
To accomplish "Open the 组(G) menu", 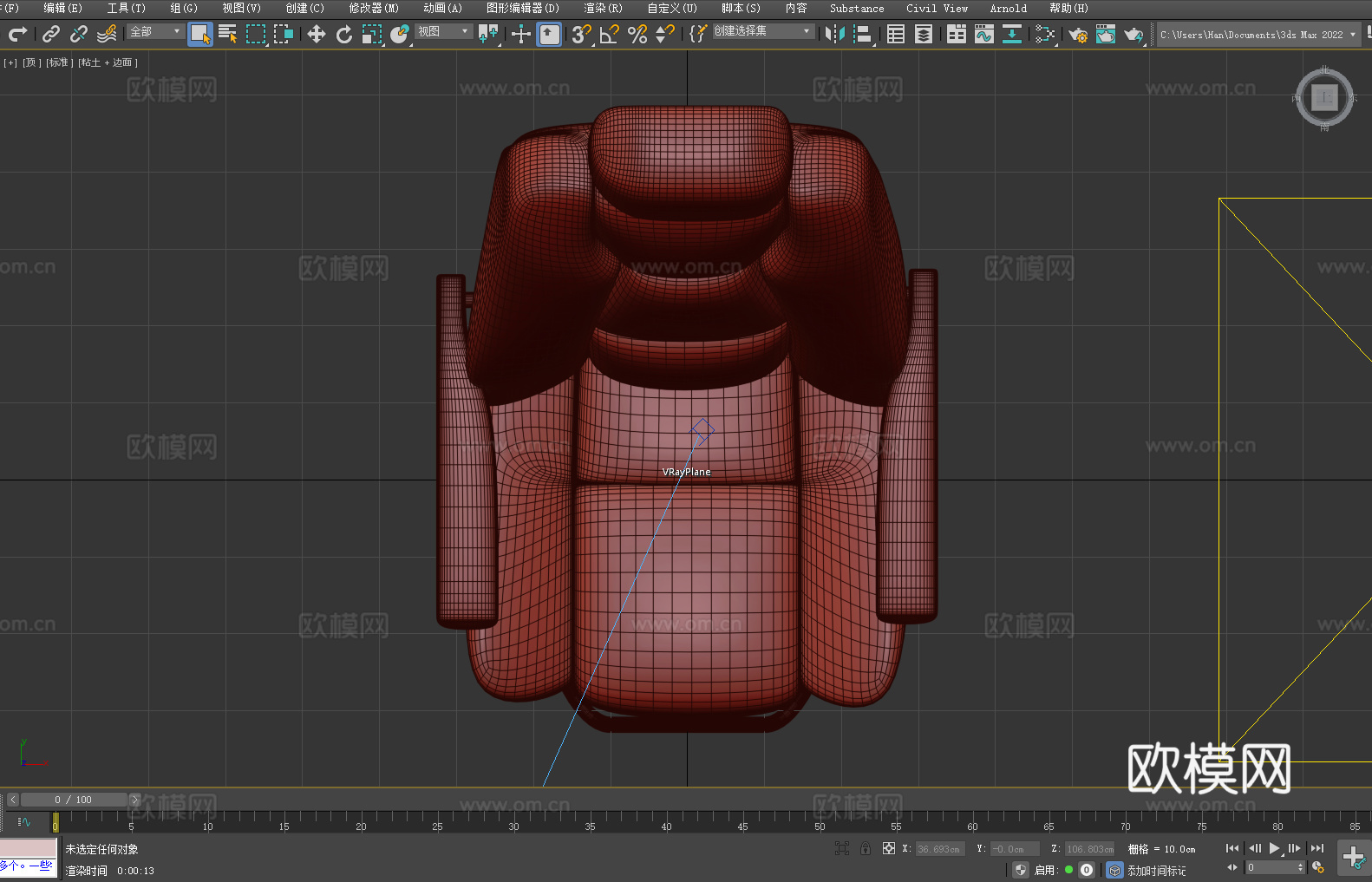I will click(184, 8).
